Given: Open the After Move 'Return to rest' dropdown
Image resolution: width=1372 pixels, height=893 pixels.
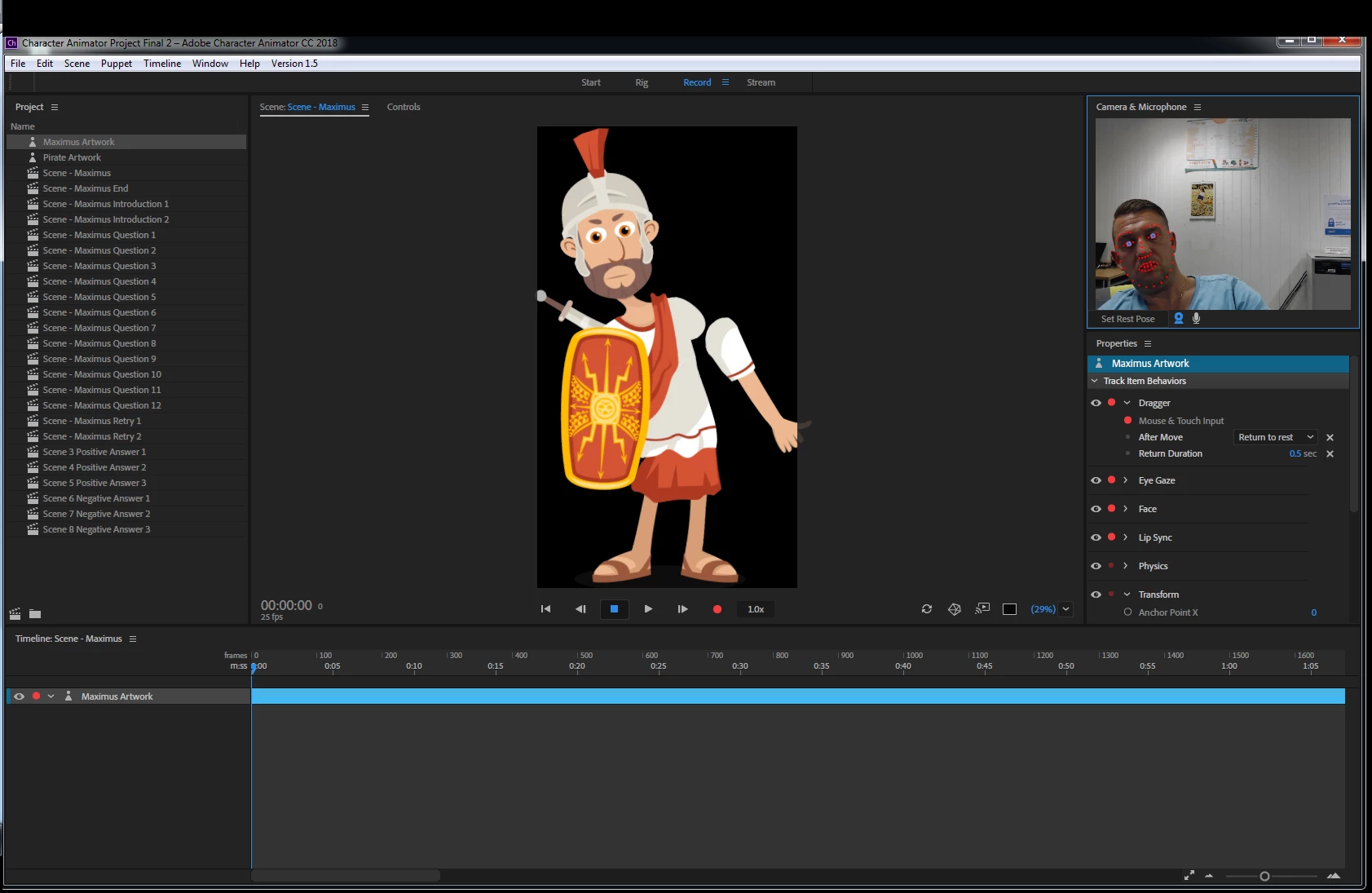Looking at the screenshot, I should (1276, 438).
